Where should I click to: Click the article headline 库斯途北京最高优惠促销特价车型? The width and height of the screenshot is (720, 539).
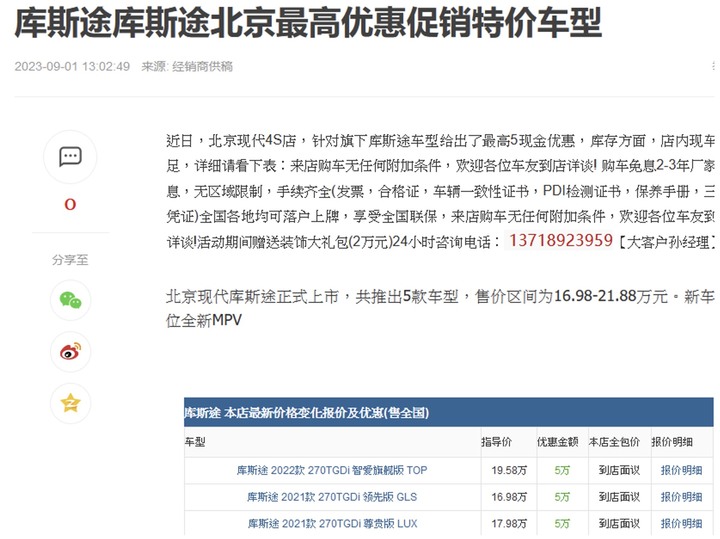tap(308, 22)
